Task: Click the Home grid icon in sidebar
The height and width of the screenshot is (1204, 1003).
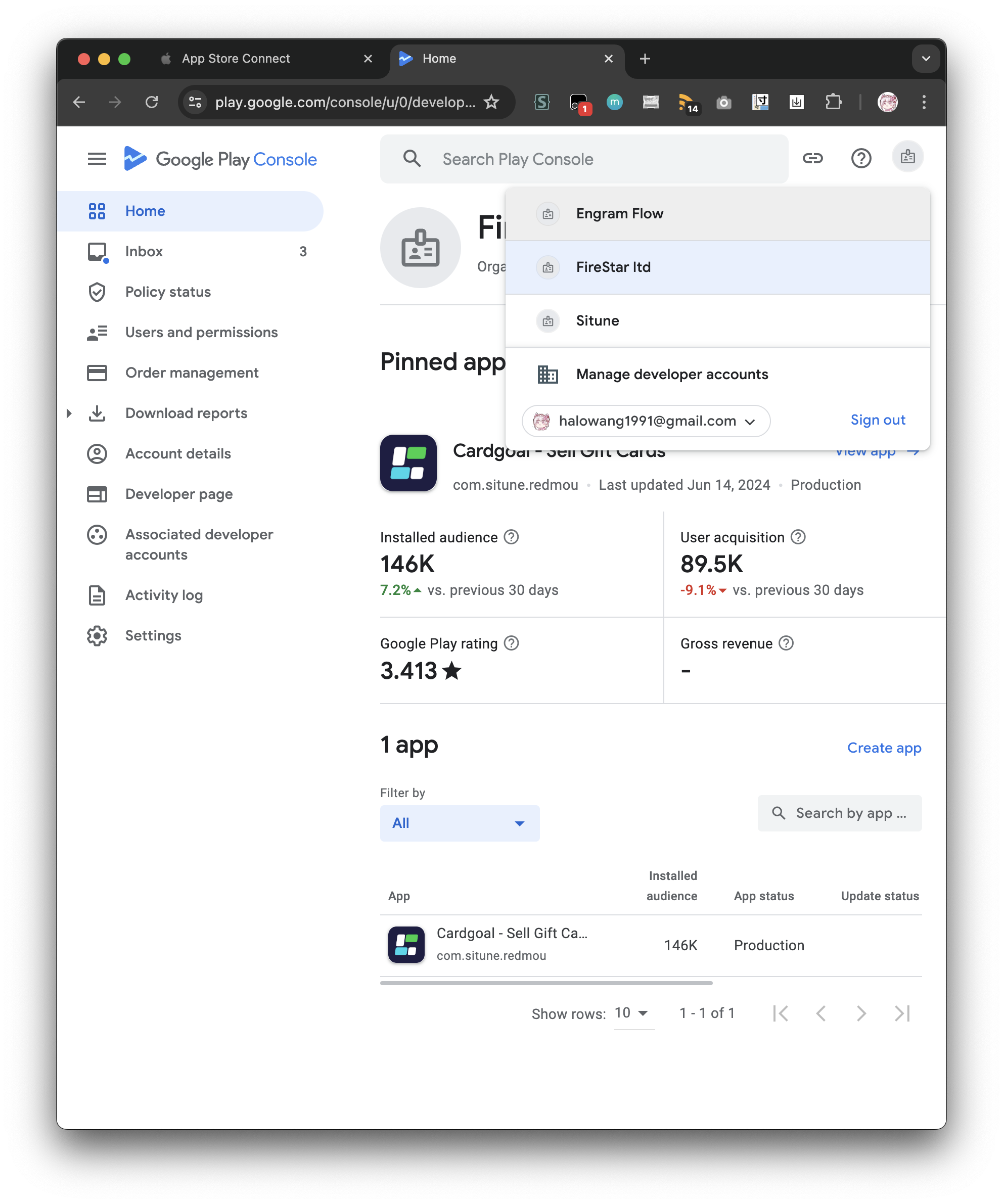Action: (x=97, y=211)
